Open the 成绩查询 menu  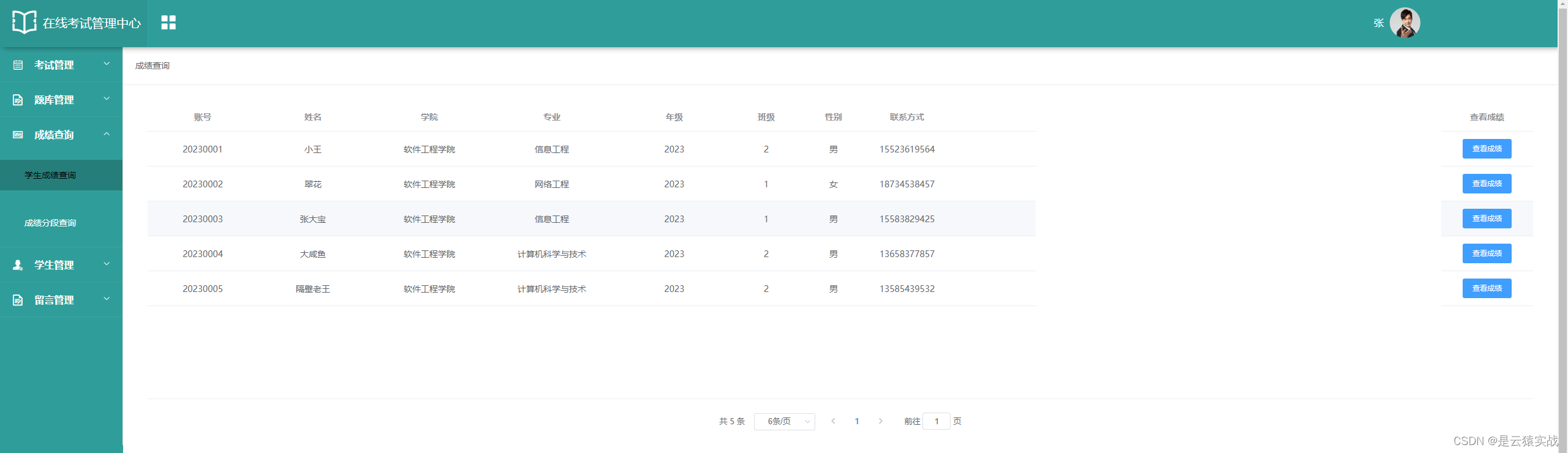pyautogui.click(x=61, y=134)
